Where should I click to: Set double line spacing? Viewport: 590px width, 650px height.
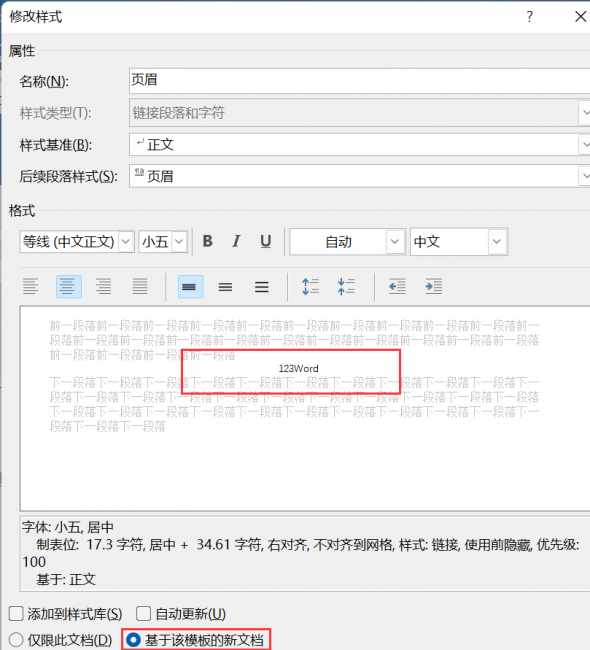(262, 286)
